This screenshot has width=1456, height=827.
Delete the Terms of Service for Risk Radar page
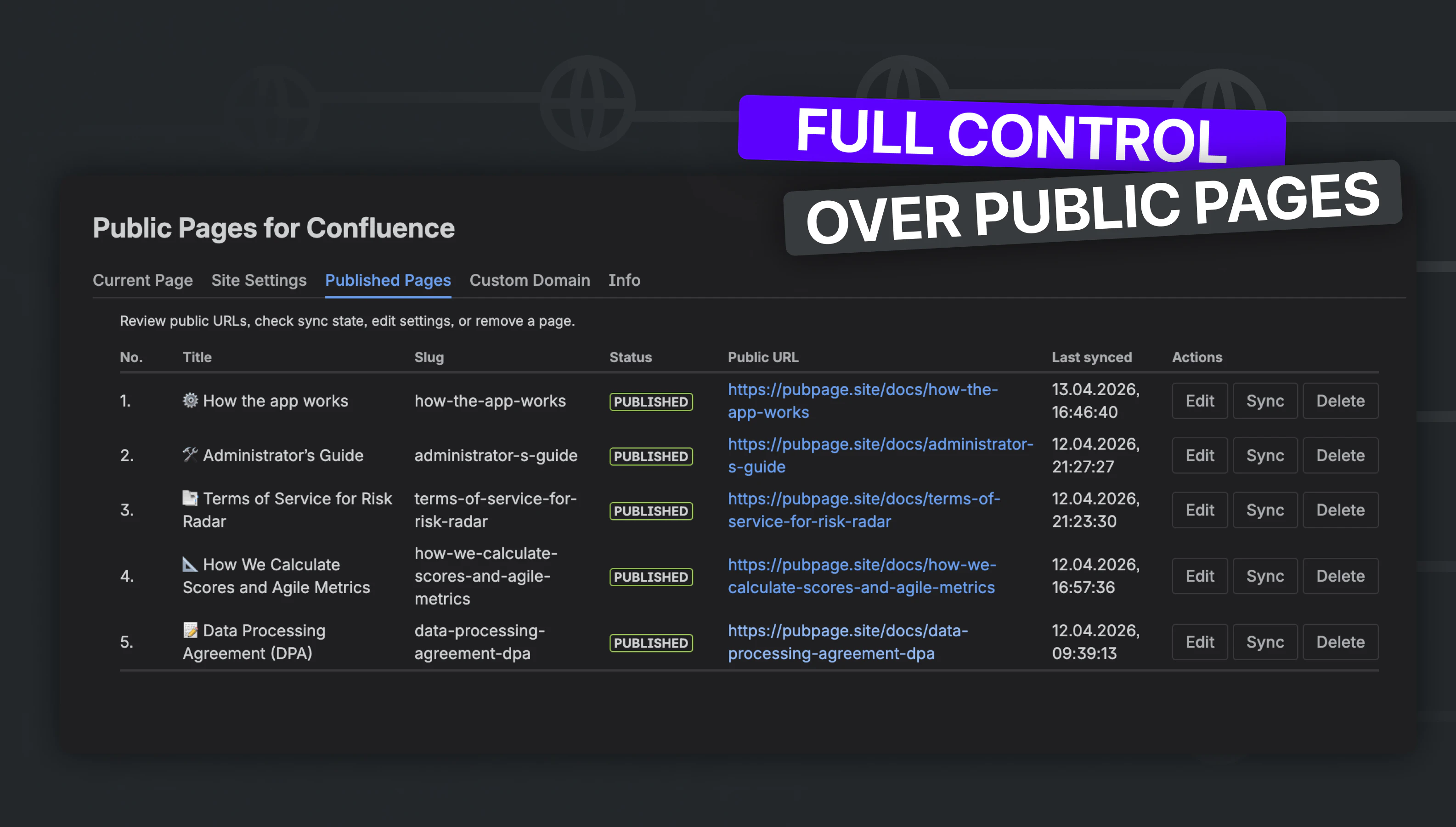[1340, 510]
